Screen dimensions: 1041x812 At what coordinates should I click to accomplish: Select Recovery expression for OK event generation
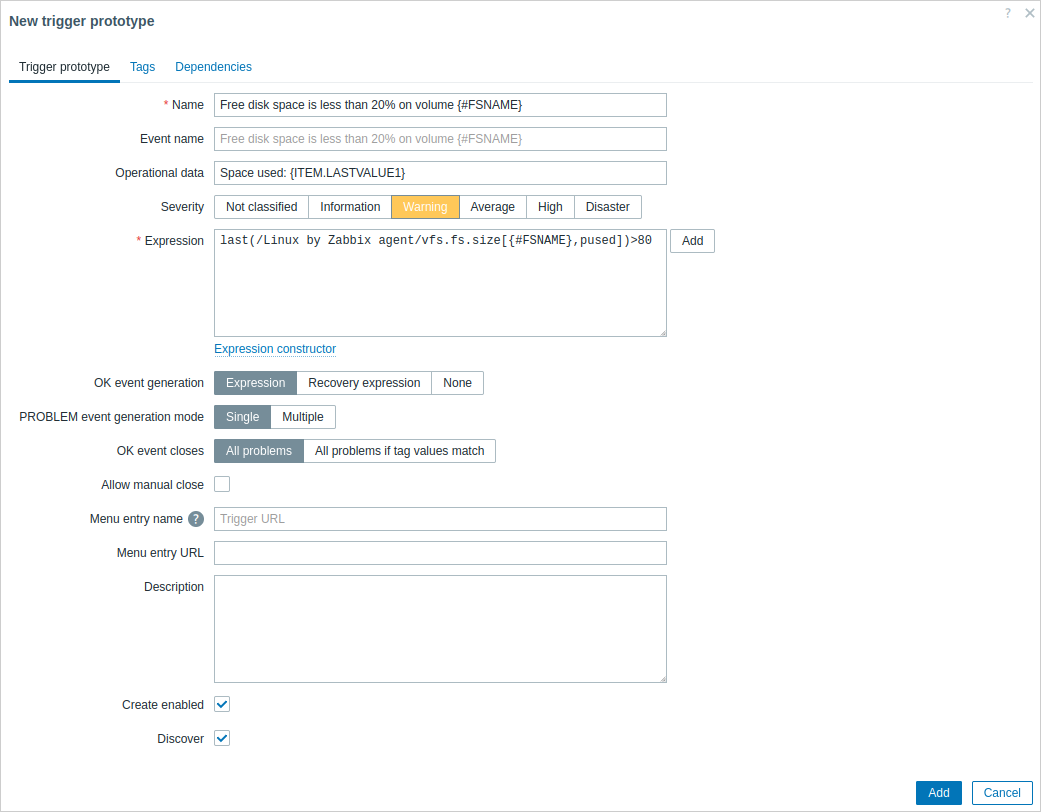click(364, 383)
